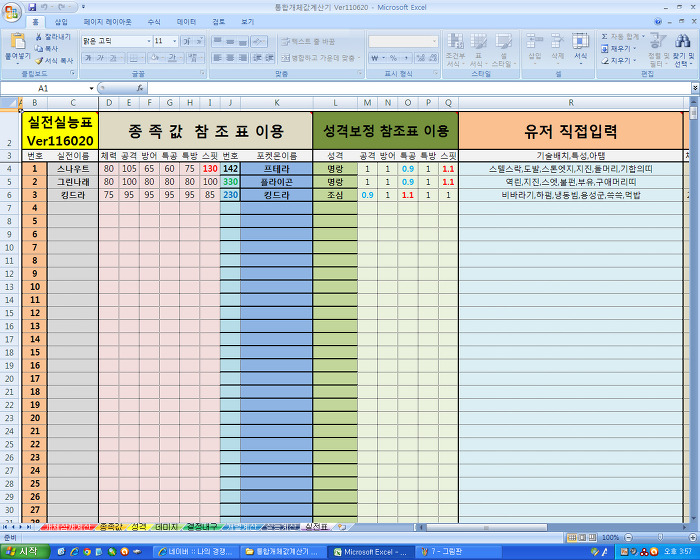
Task: Click the Office button logo
Action: pyautogui.click(x=12, y=12)
